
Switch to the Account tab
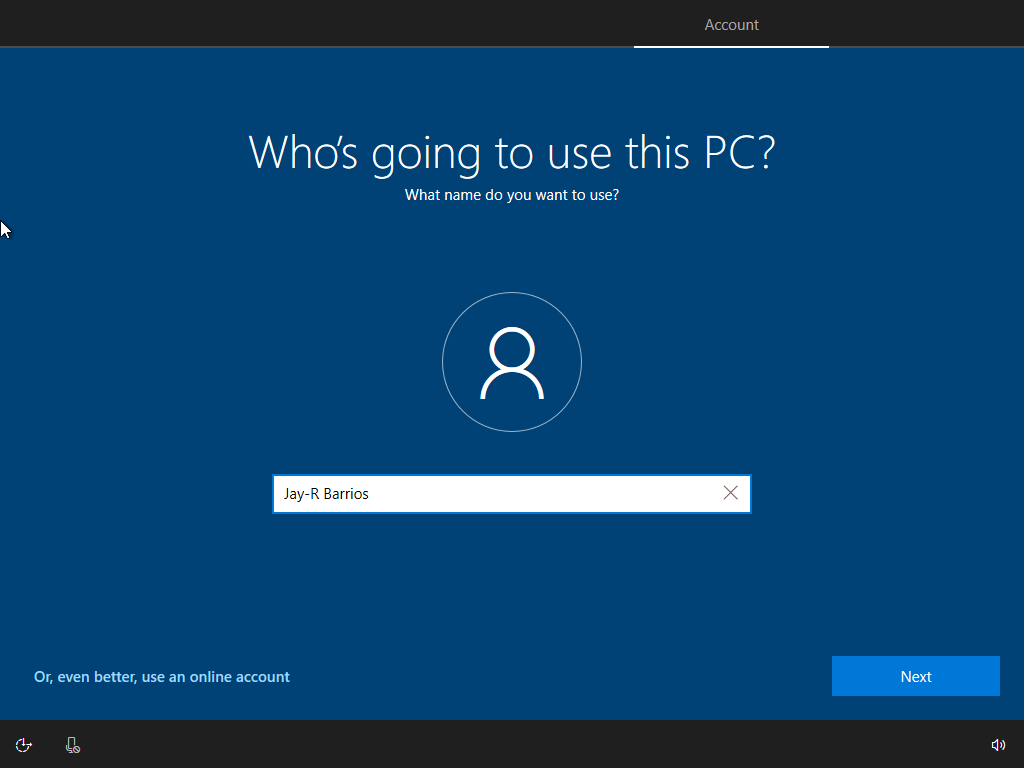tap(731, 25)
